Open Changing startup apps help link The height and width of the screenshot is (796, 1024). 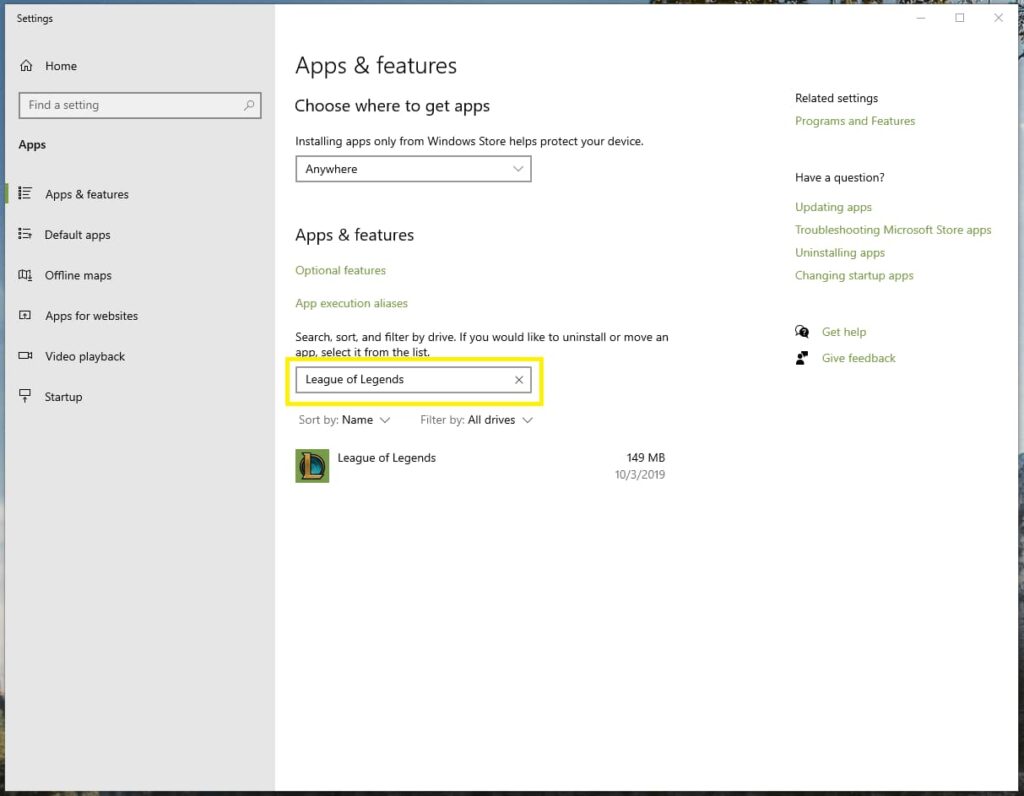point(854,276)
